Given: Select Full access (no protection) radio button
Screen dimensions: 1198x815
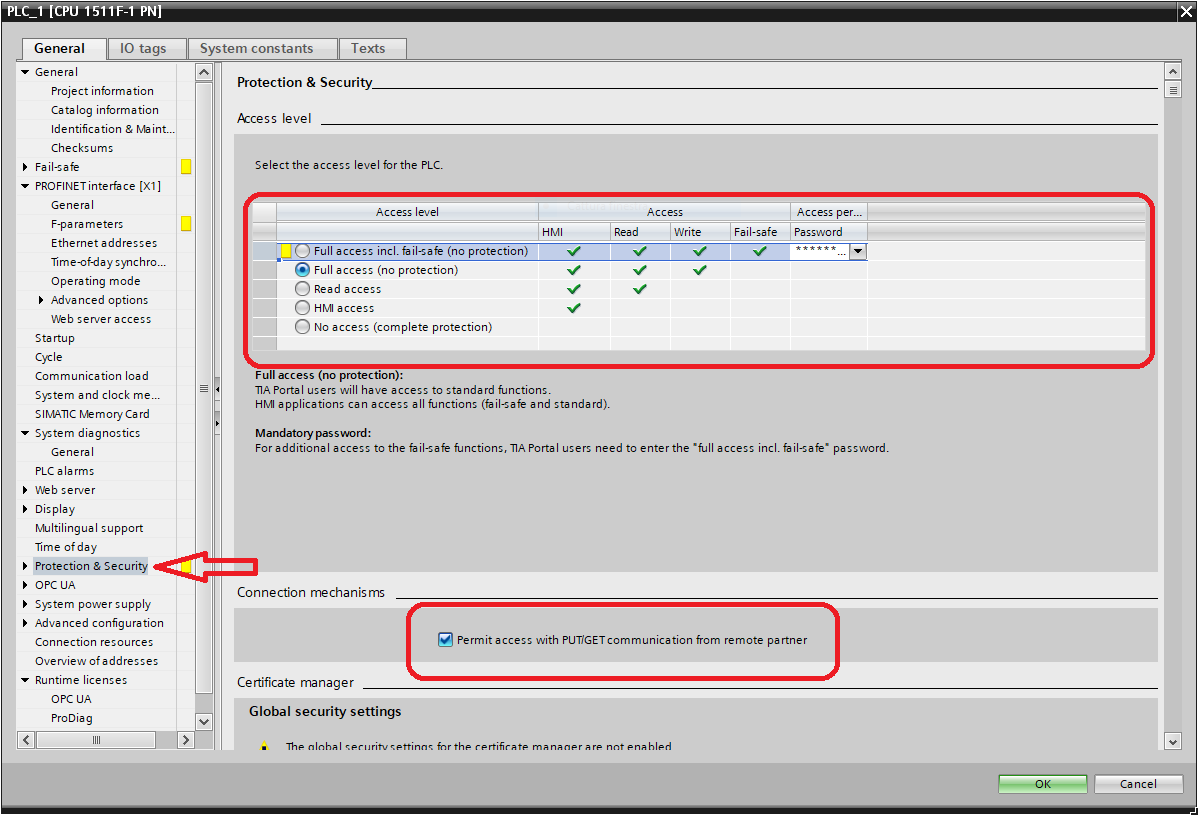Looking at the screenshot, I should pos(303,270).
